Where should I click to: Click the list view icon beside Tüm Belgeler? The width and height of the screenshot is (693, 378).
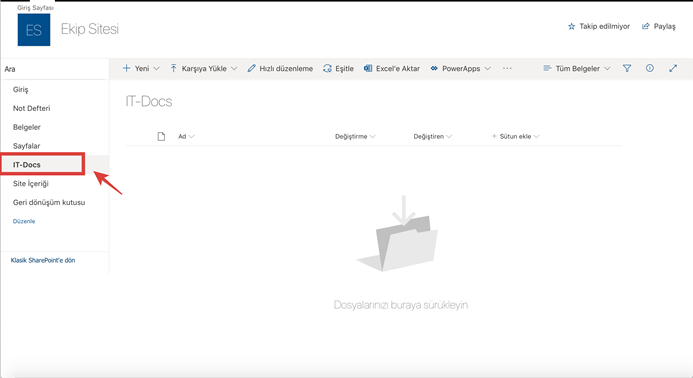click(x=547, y=68)
